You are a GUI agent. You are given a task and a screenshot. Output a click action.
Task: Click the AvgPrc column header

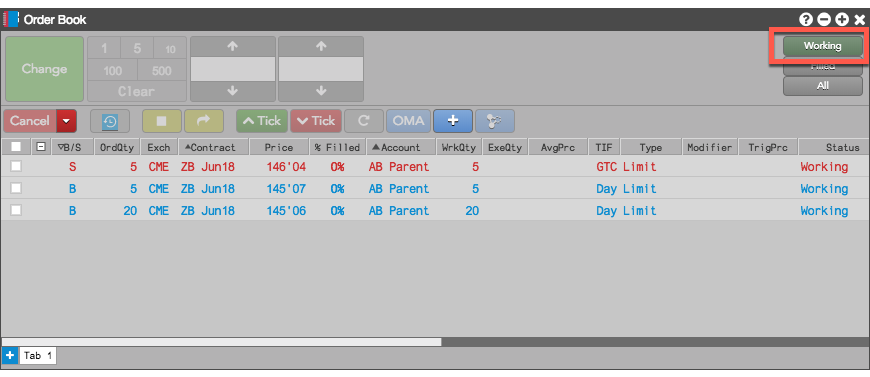(x=557, y=147)
